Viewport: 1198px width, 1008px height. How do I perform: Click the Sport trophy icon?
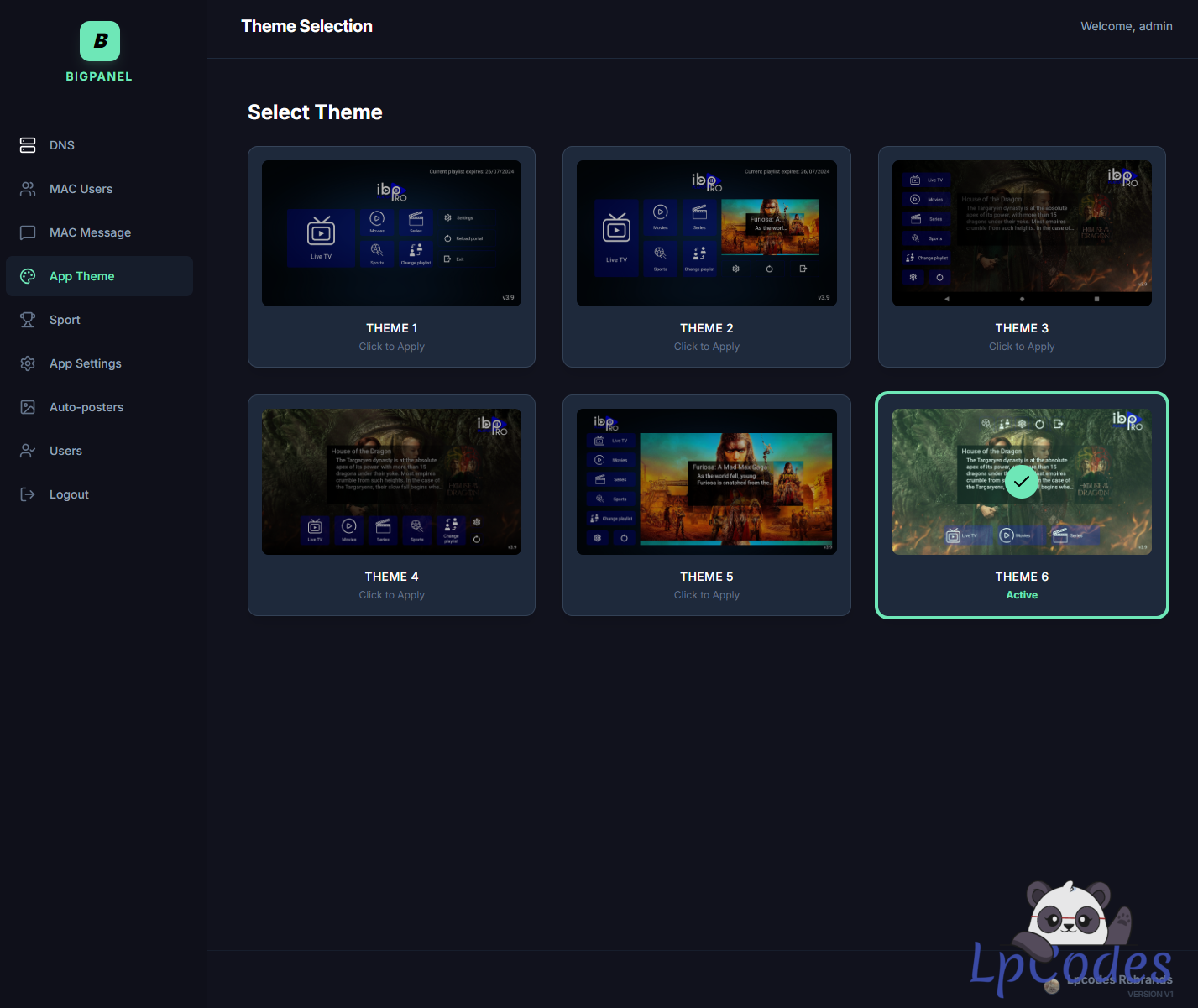coord(28,320)
